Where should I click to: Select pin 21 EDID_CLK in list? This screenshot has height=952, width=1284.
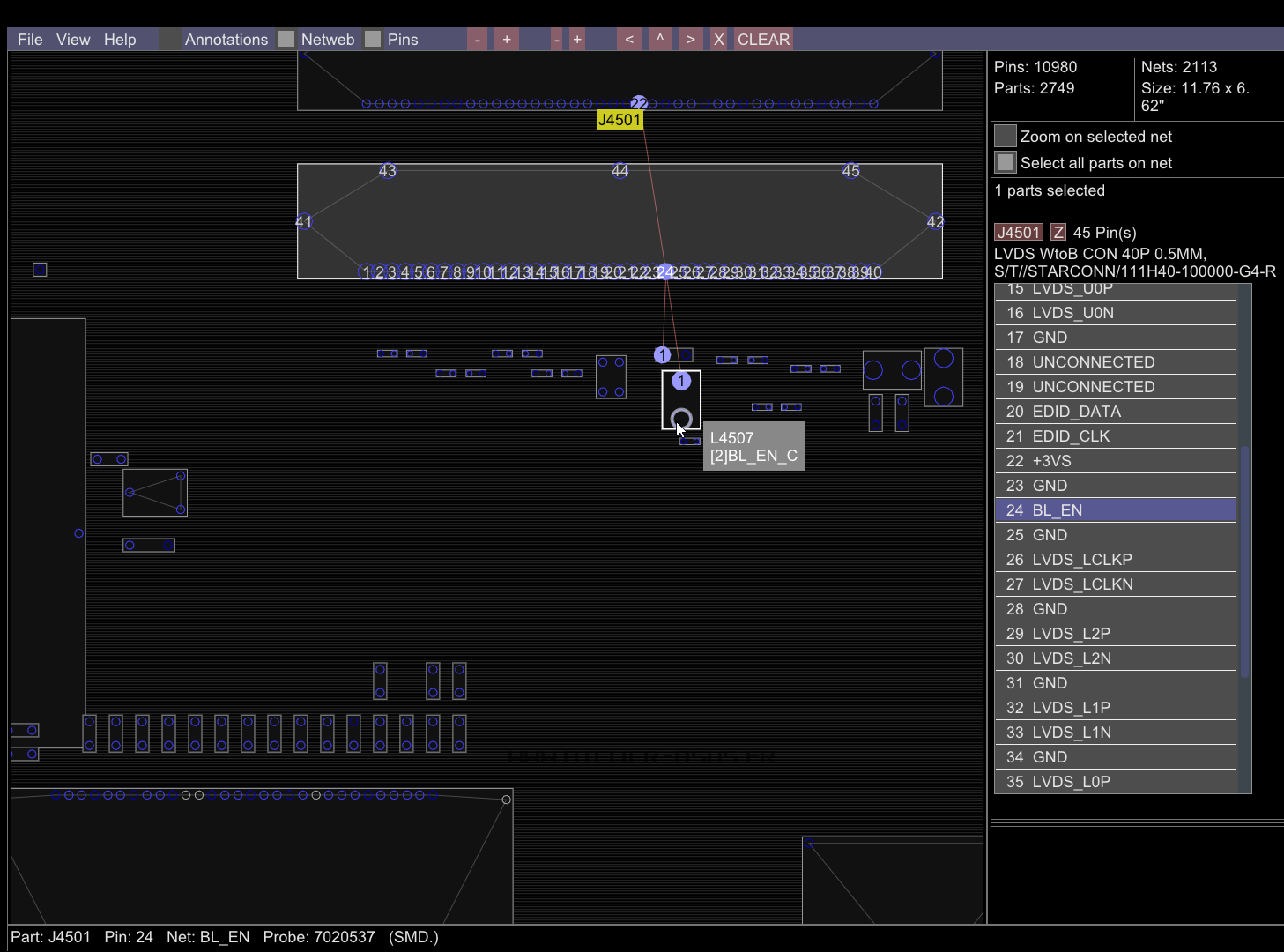(1116, 436)
